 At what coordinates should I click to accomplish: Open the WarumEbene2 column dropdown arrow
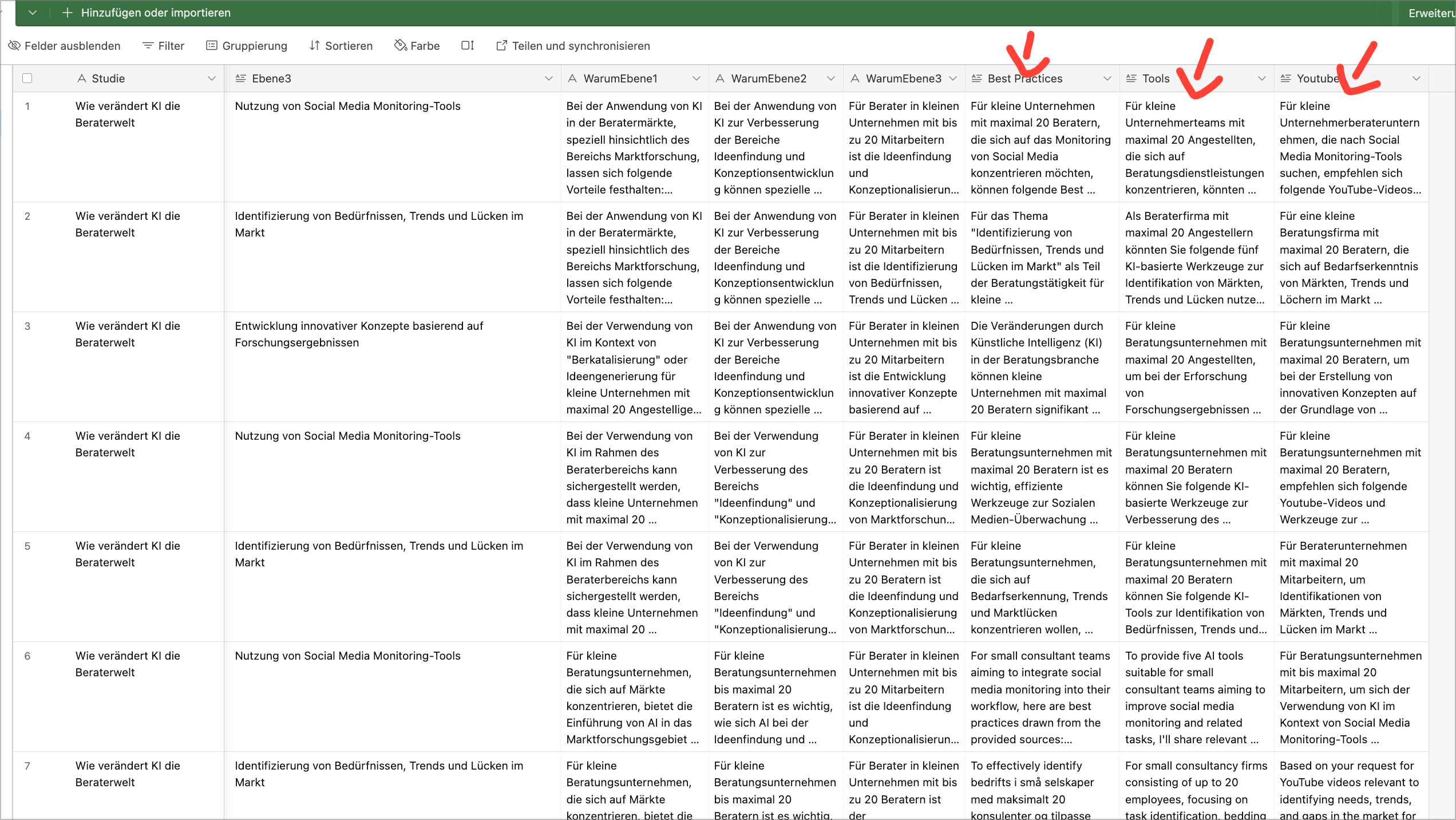point(830,78)
